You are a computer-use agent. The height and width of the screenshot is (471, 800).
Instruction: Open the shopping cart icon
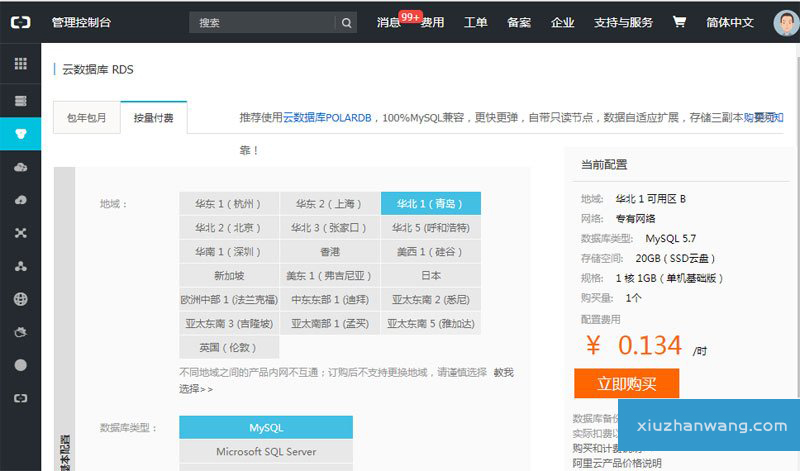coord(679,22)
